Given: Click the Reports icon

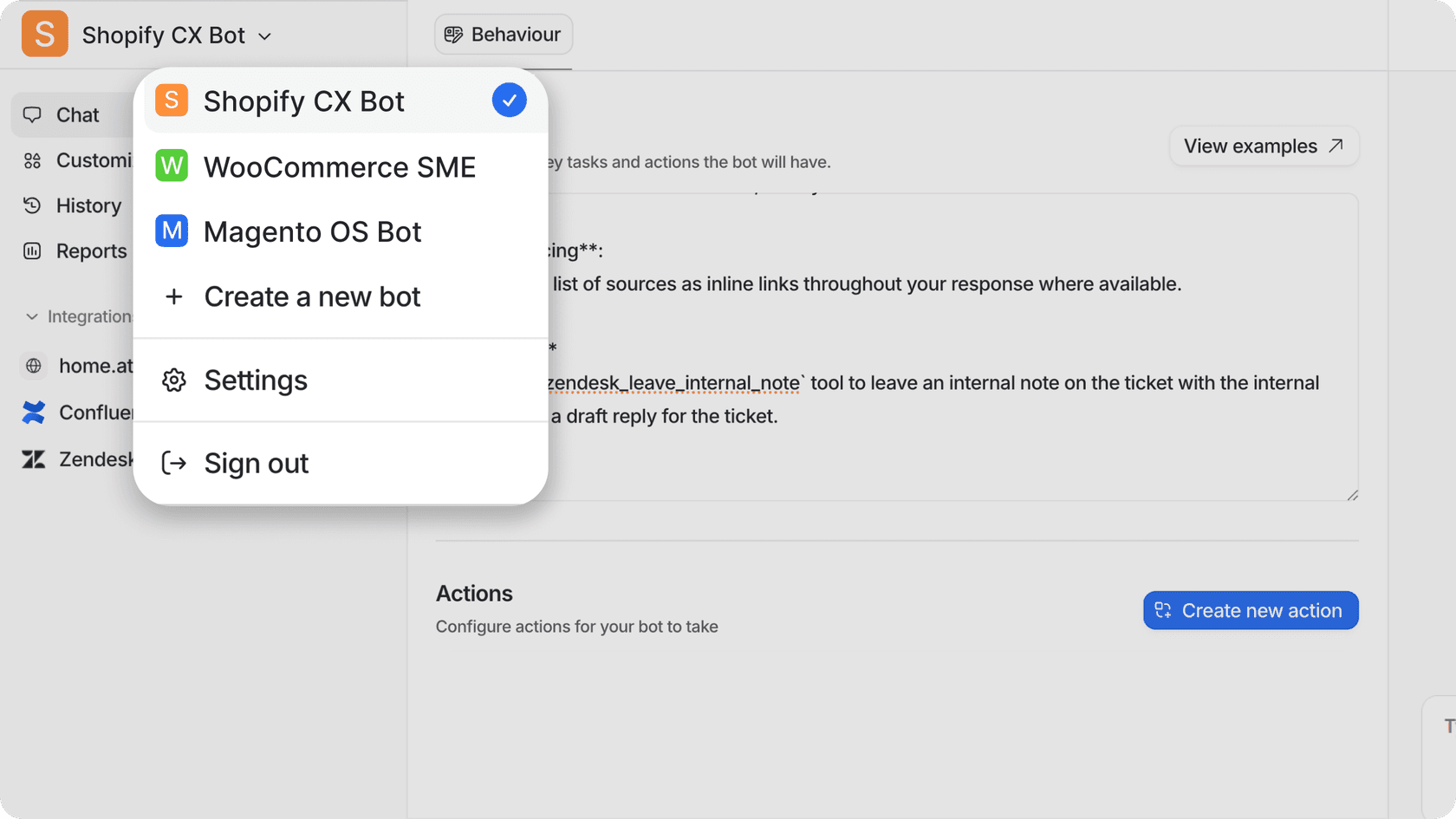Looking at the screenshot, I should click(32, 250).
